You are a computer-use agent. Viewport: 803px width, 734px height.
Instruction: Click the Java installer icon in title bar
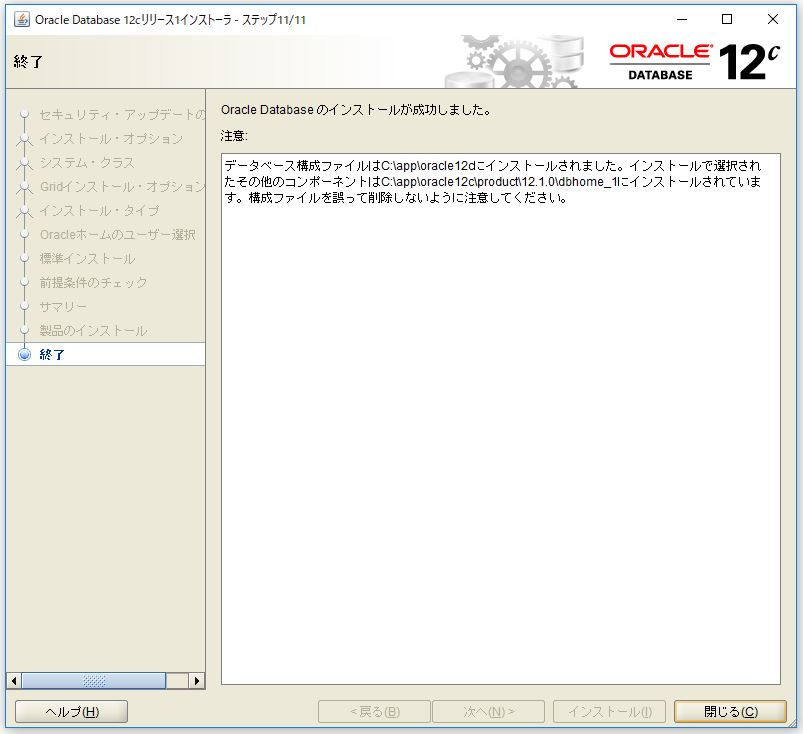pos(22,19)
